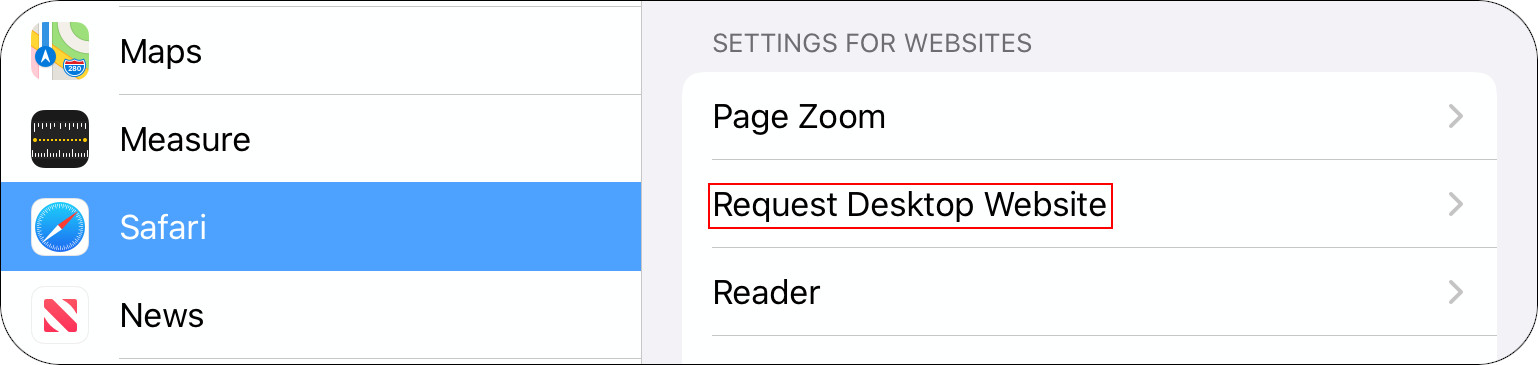
Task: Select the Safari label in sidebar
Action: (163, 227)
